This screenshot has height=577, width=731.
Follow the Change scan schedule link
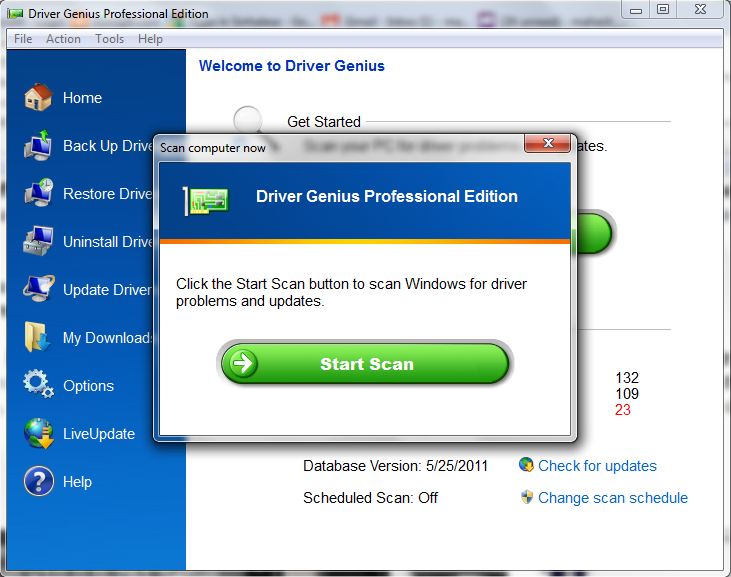click(x=613, y=498)
